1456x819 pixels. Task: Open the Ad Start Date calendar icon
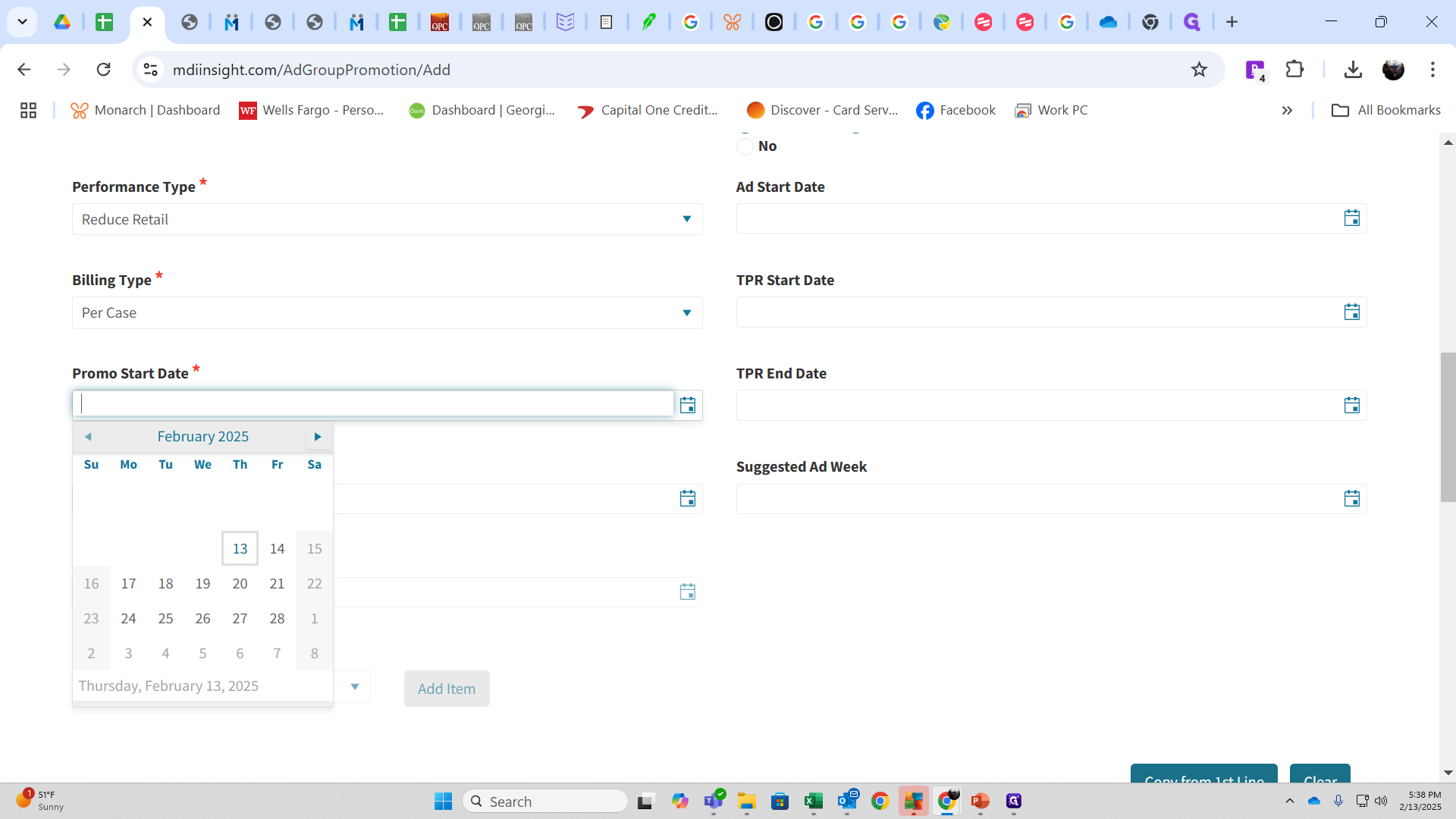(x=1351, y=218)
